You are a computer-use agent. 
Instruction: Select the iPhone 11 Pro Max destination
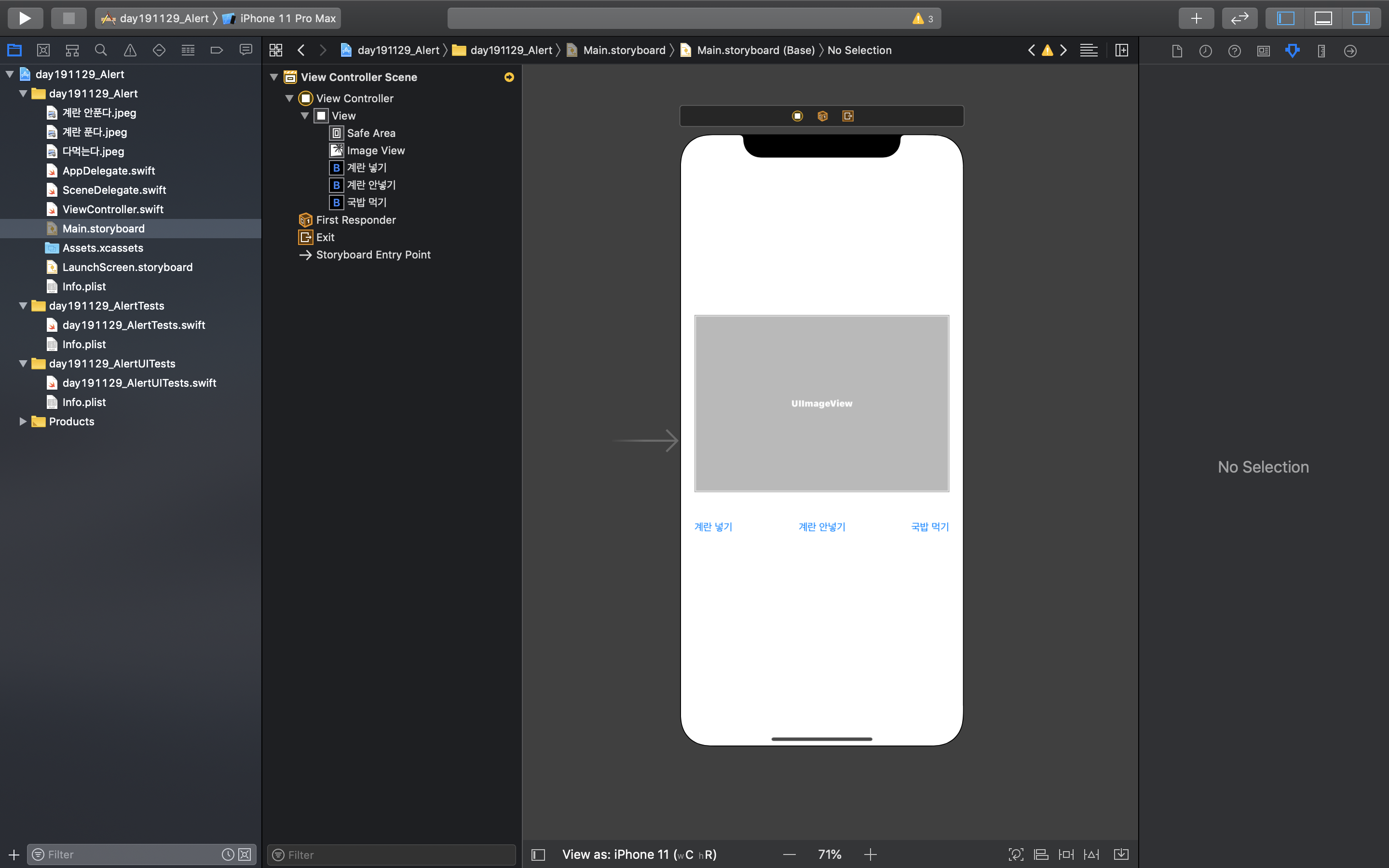tap(287, 18)
